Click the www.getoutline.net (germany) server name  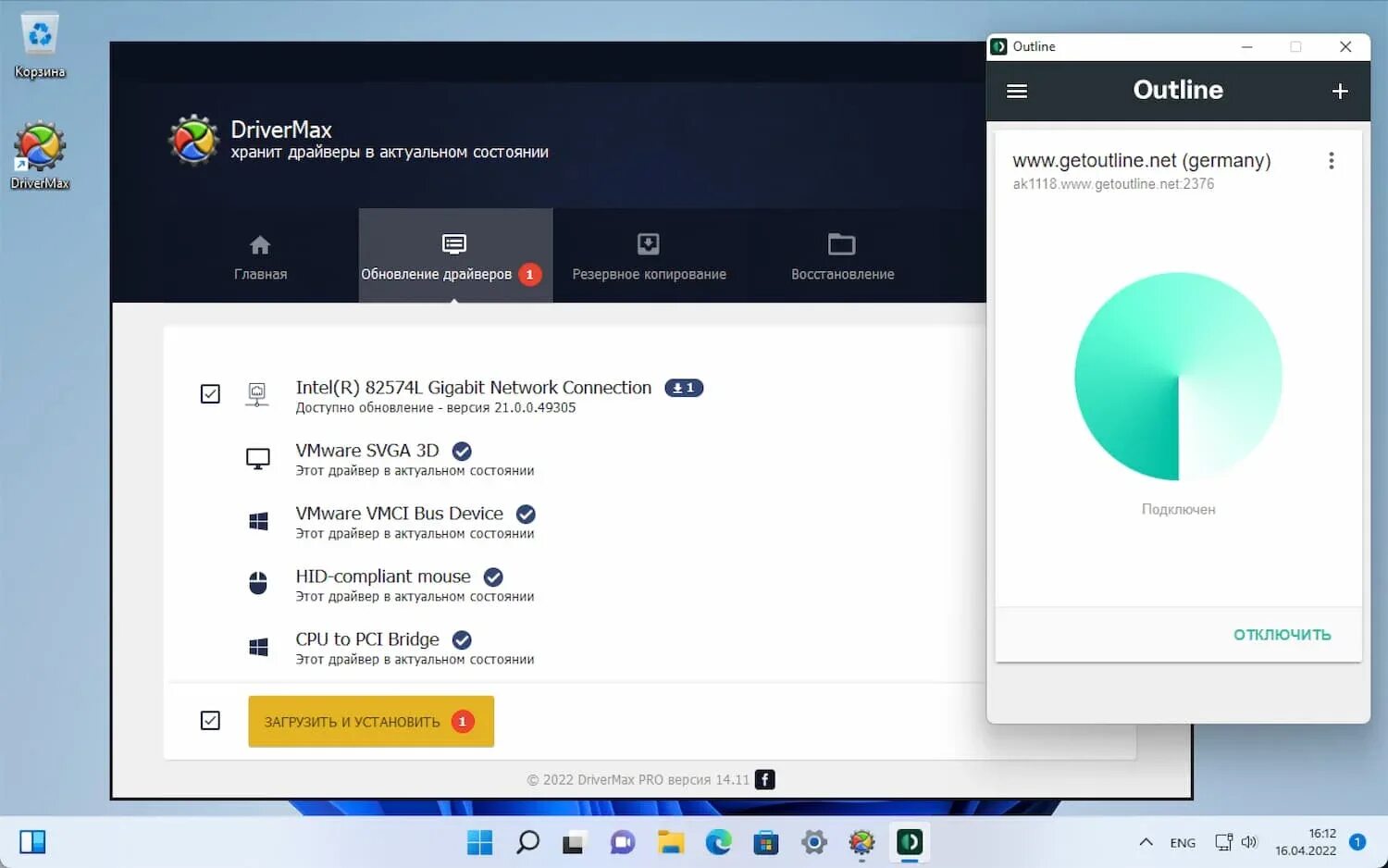pyautogui.click(x=1142, y=160)
